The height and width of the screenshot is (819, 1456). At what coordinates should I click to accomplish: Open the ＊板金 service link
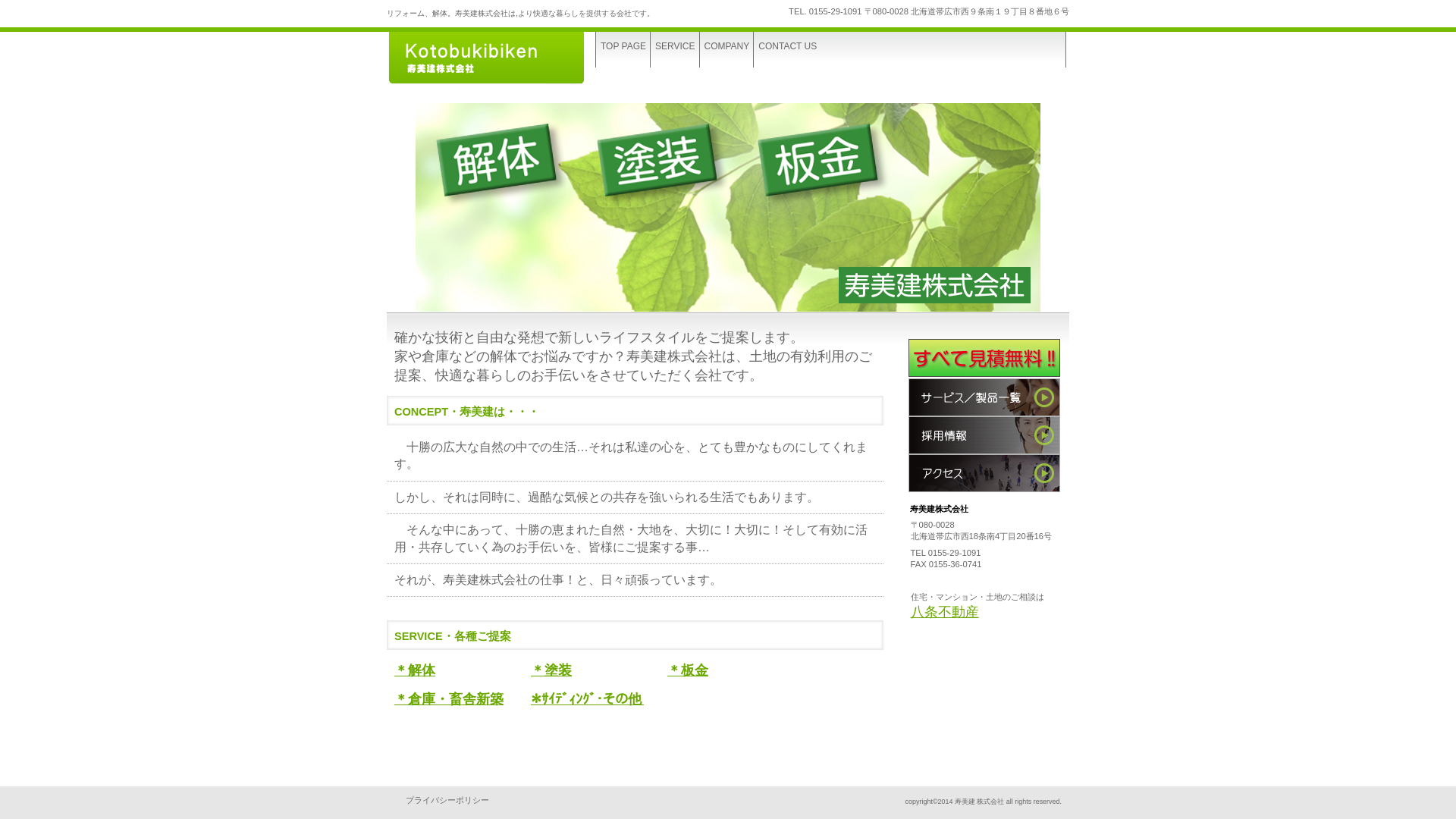[x=688, y=670]
